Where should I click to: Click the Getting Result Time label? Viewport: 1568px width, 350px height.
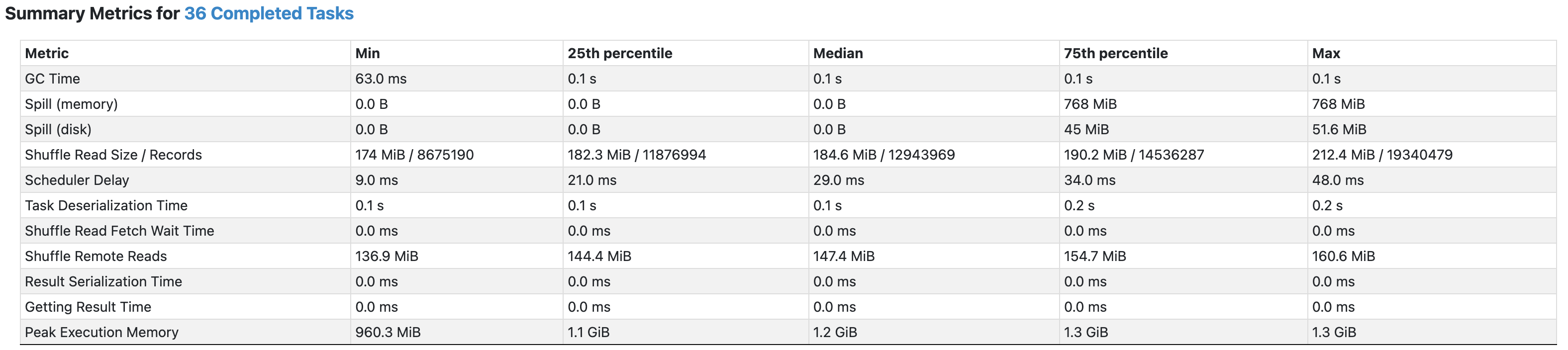(88, 307)
